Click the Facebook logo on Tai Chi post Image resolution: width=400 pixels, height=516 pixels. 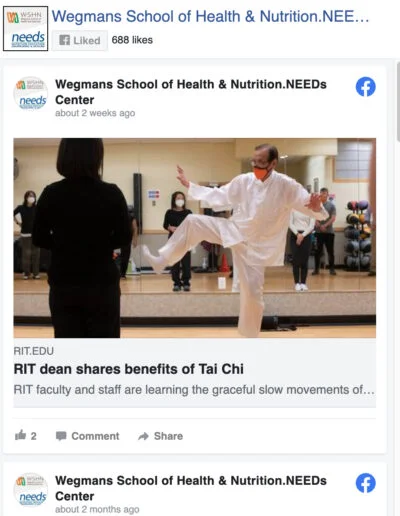(x=365, y=87)
